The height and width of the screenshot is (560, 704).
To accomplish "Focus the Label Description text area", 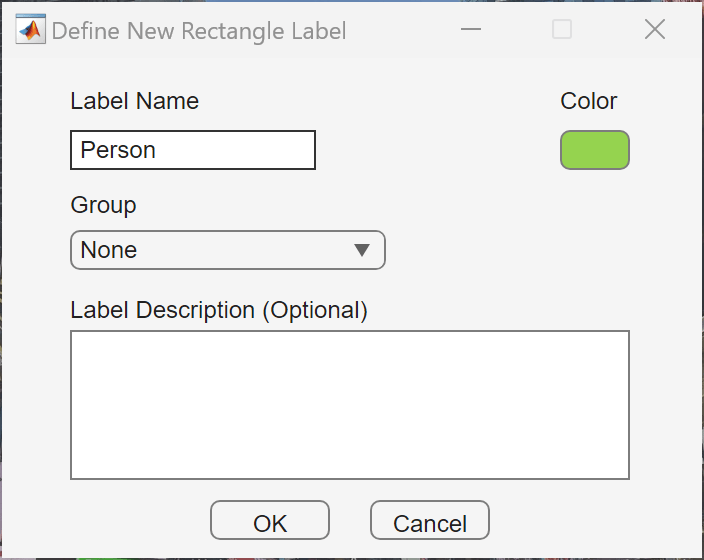I will (349, 405).
